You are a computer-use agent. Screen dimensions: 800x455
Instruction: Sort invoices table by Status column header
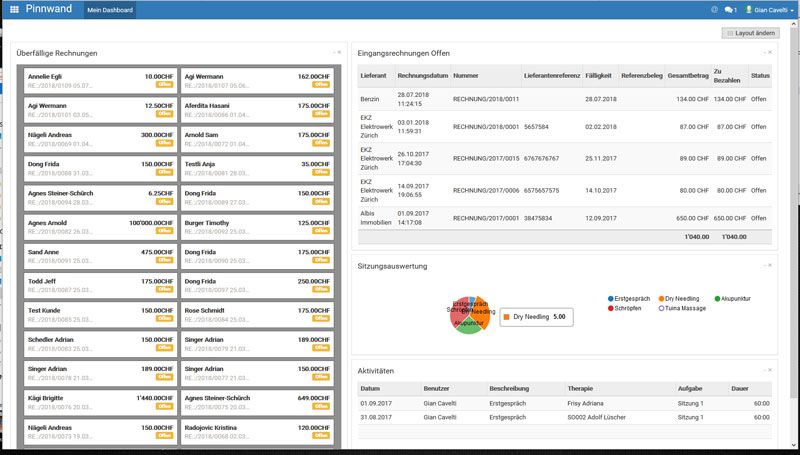[x=760, y=75]
